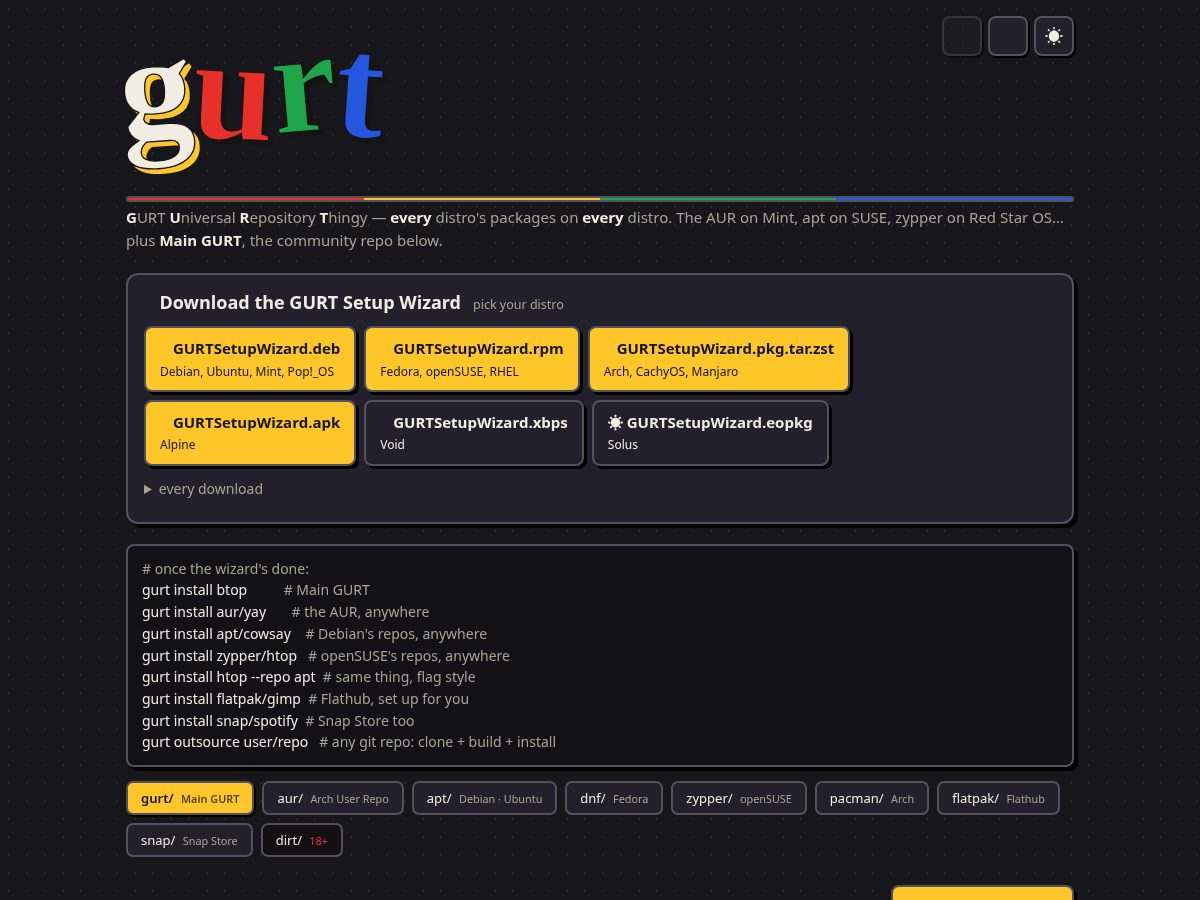Click the 'gurt install btop' command line
Image resolution: width=1200 pixels, height=900 pixels.
pyautogui.click(x=256, y=590)
